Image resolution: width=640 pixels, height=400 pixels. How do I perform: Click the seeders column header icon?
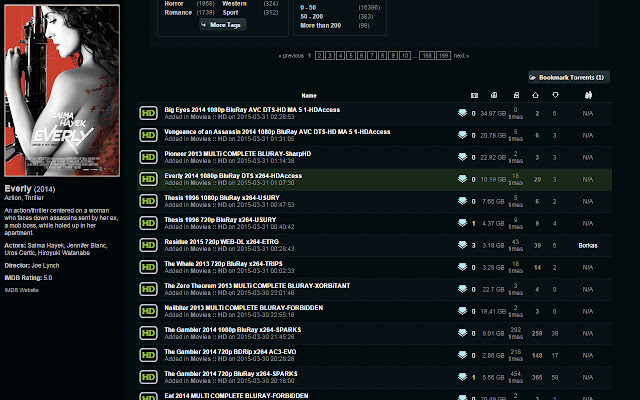tap(536, 95)
